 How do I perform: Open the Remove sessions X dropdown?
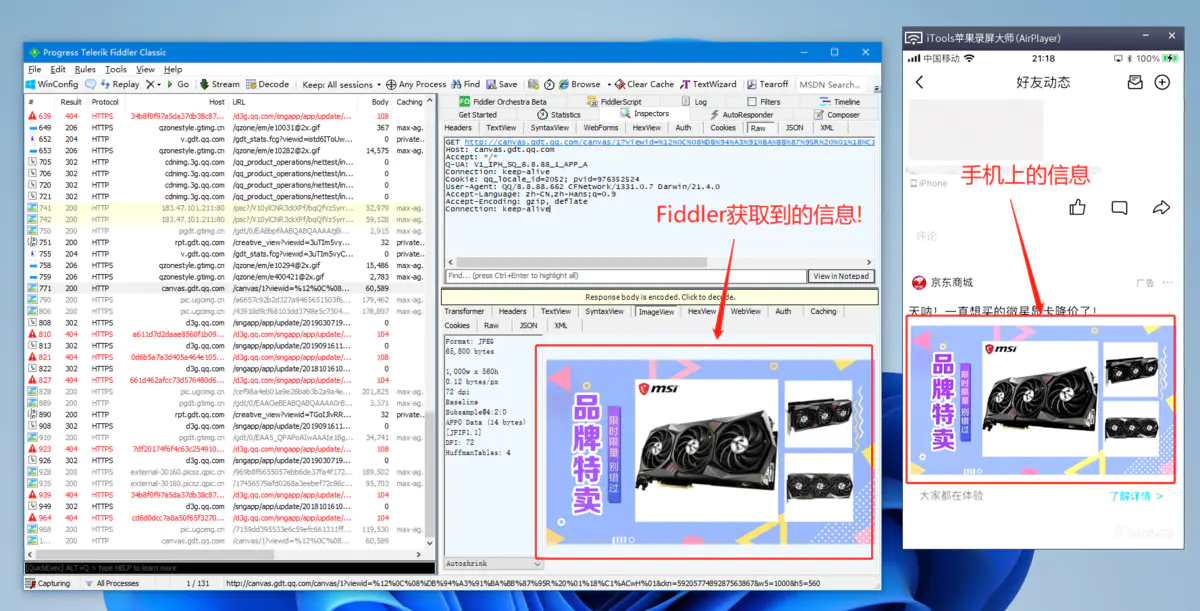153,85
